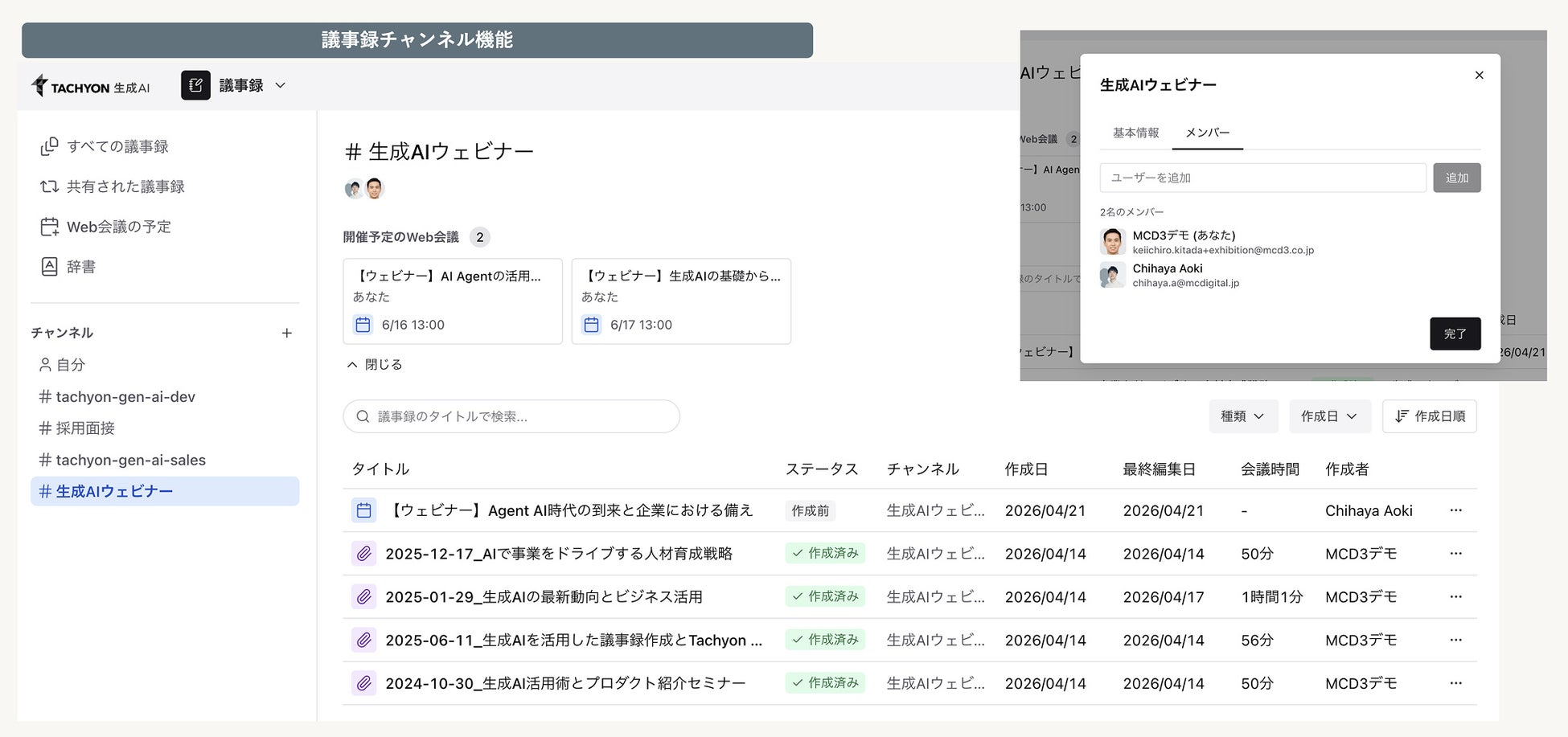Click the Tachyon 生成AI logo
Viewport: 1568px width, 737px height.
click(91, 87)
